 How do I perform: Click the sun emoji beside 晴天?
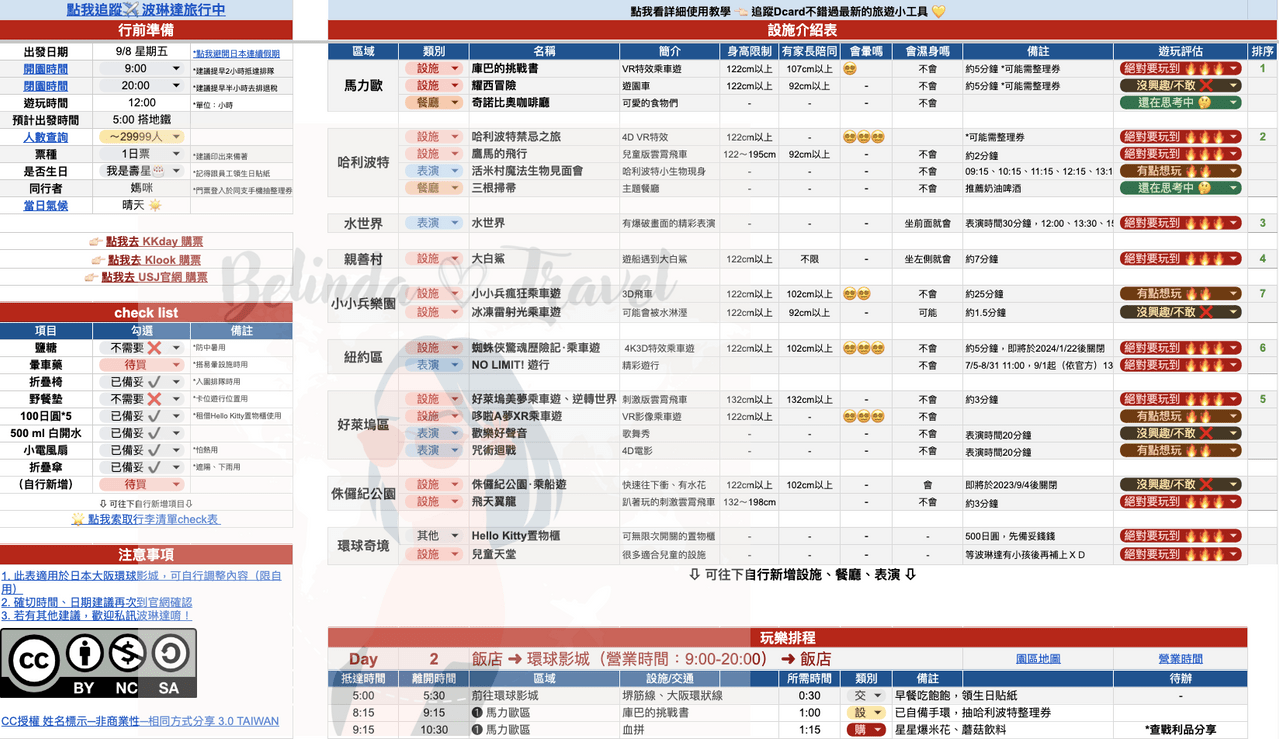[154, 205]
